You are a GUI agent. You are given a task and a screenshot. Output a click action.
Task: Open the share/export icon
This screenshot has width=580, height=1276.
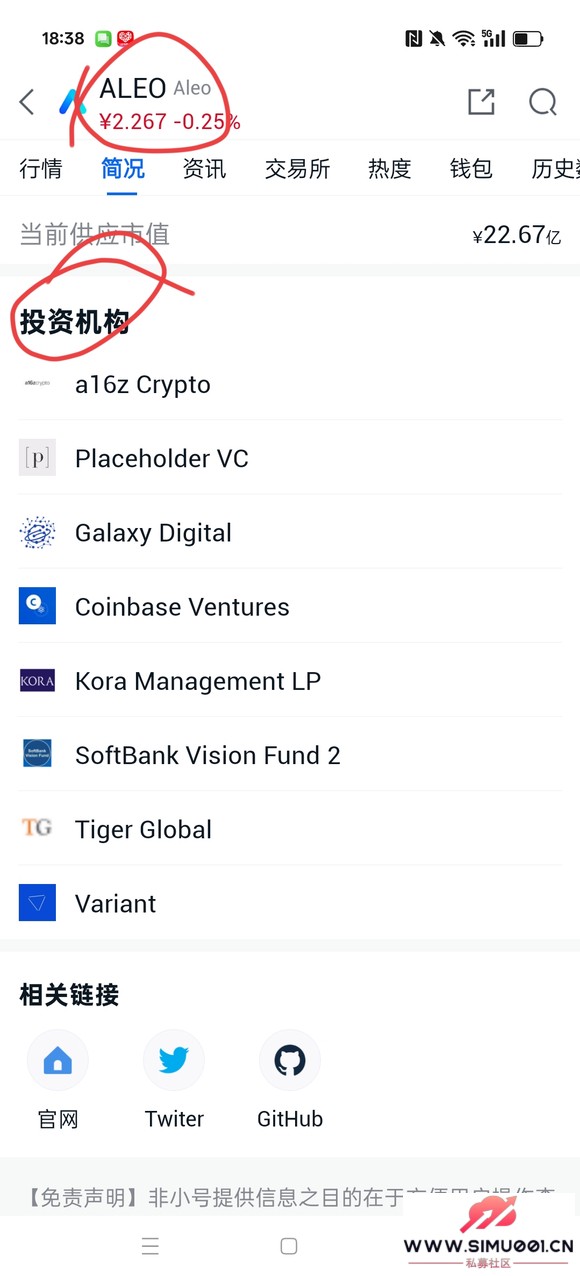pyautogui.click(x=481, y=102)
